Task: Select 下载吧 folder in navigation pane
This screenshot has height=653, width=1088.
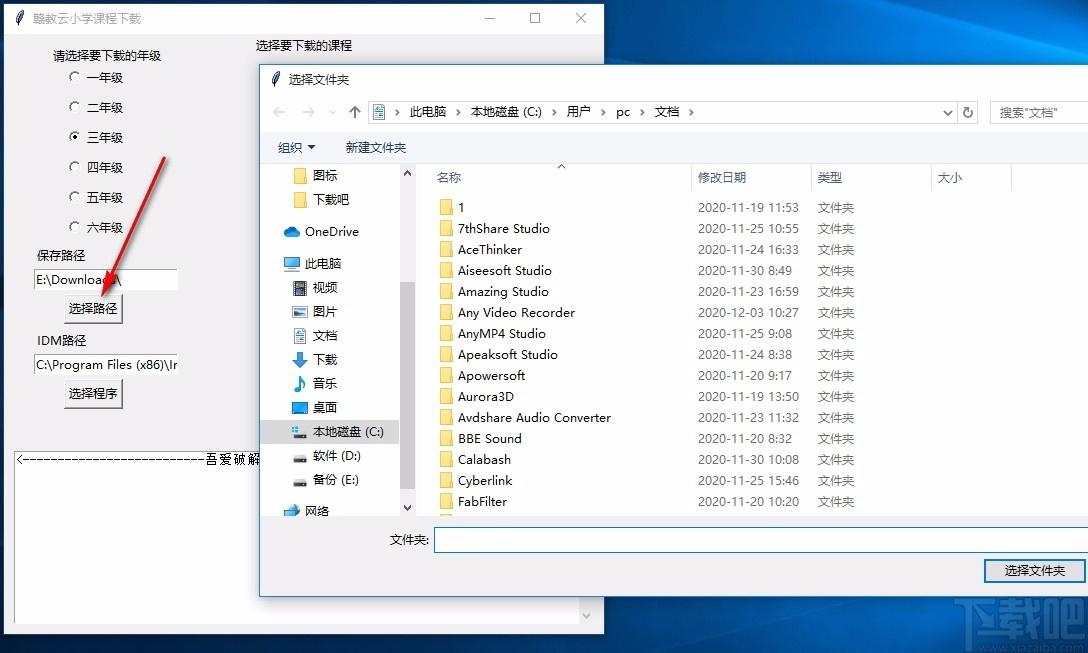Action: click(321, 200)
